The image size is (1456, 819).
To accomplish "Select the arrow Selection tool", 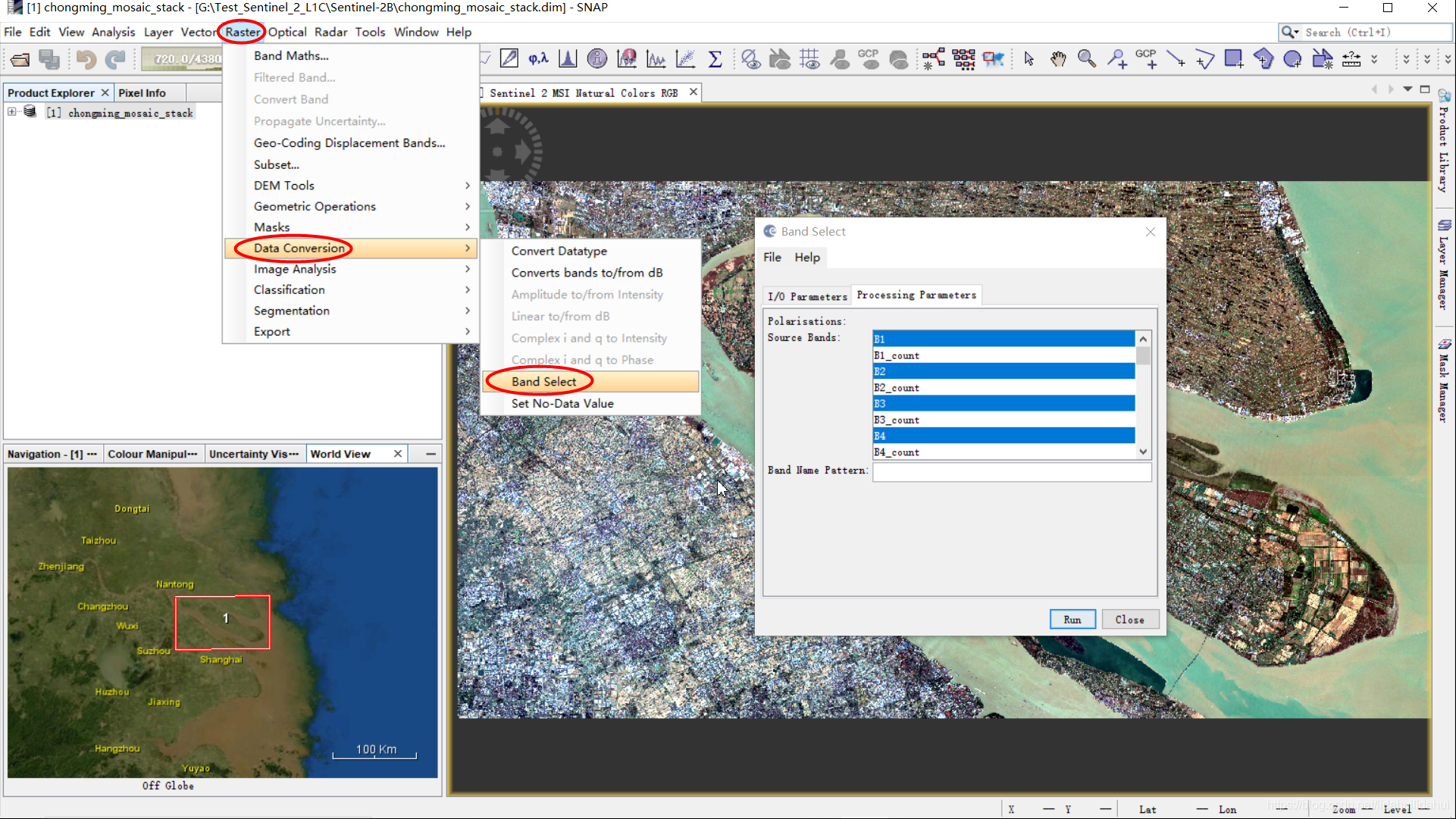I will pos(1029,59).
